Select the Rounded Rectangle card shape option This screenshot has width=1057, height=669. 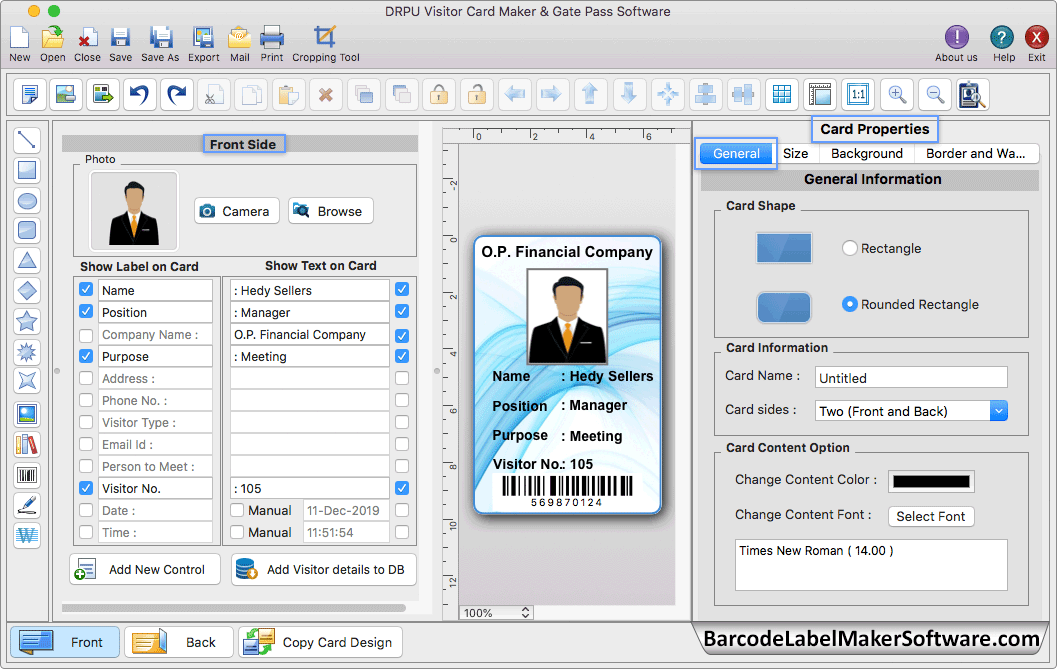point(849,304)
